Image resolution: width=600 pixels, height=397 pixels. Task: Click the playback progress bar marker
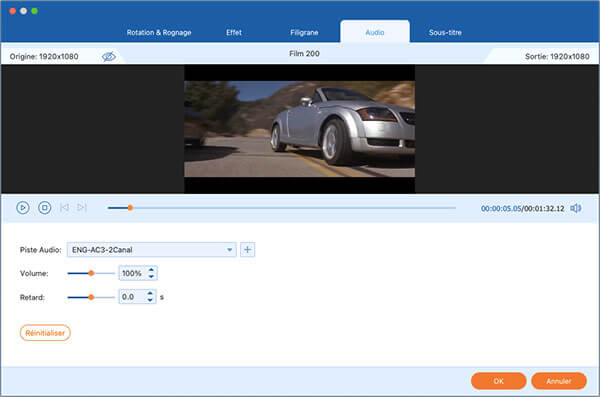pos(130,207)
